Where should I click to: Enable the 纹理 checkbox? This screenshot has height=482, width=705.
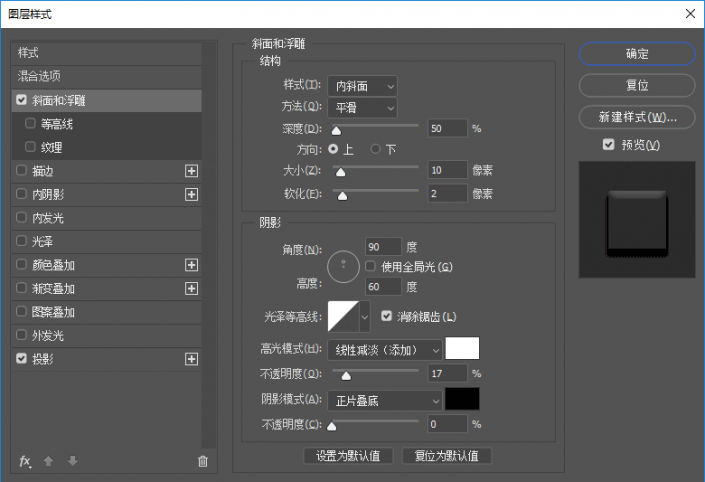[30, 147]
